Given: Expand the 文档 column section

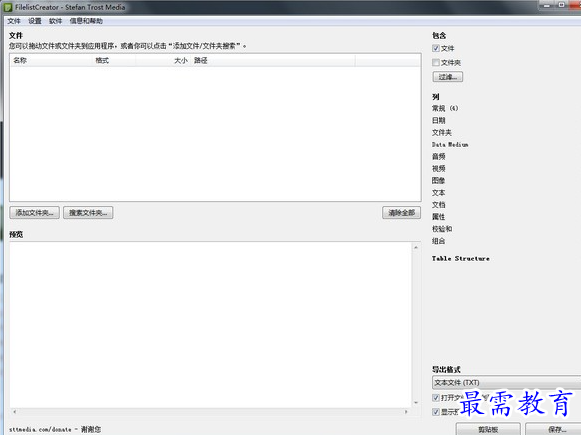Looking at the screenshot, I should point(439,205).
